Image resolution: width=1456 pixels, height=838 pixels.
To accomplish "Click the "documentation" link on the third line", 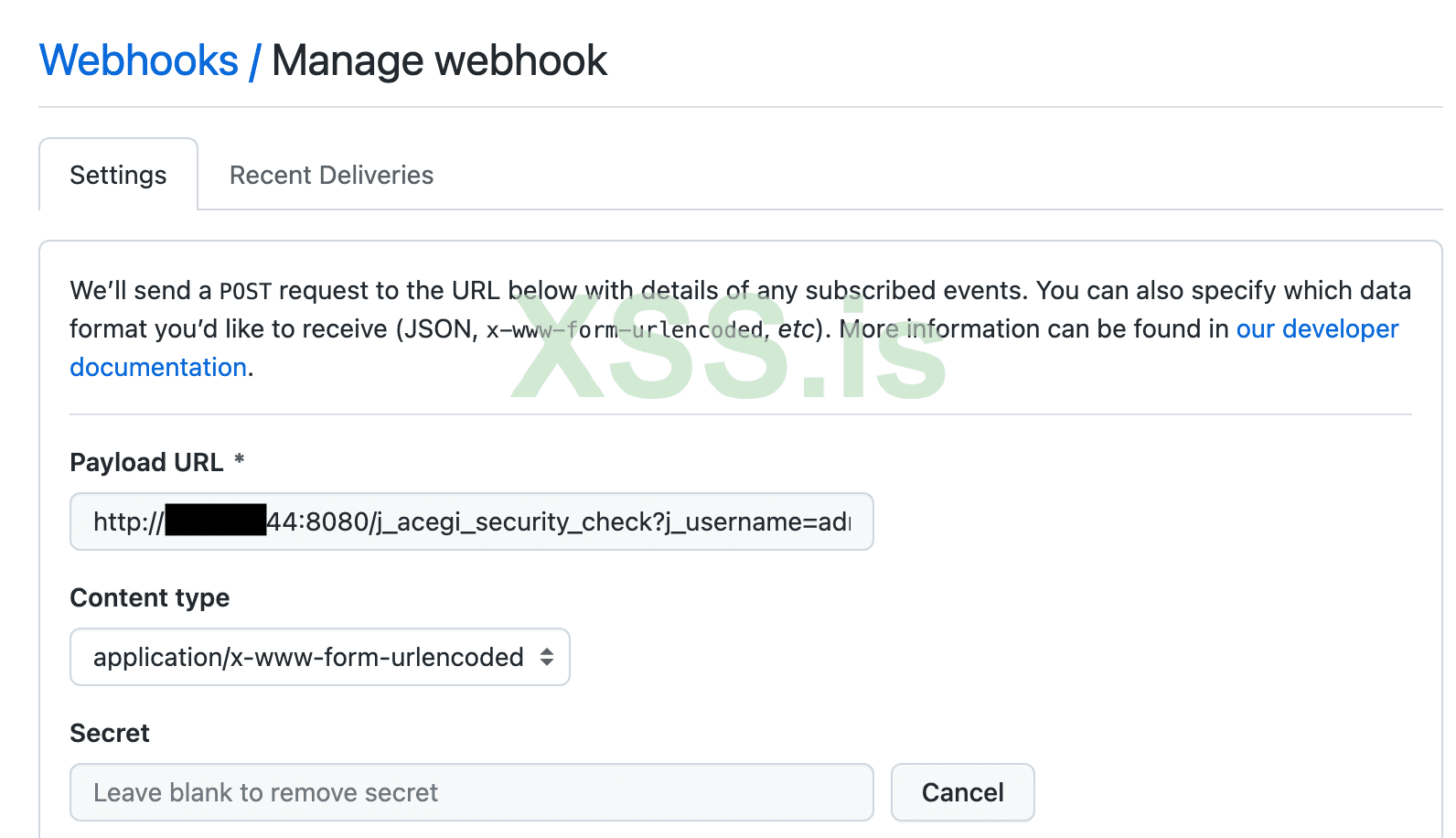I will pos(158,367).
